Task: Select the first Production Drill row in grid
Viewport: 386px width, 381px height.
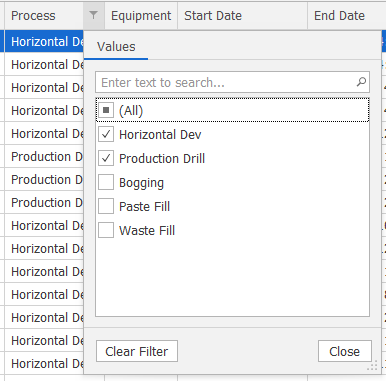Action: 44,156
